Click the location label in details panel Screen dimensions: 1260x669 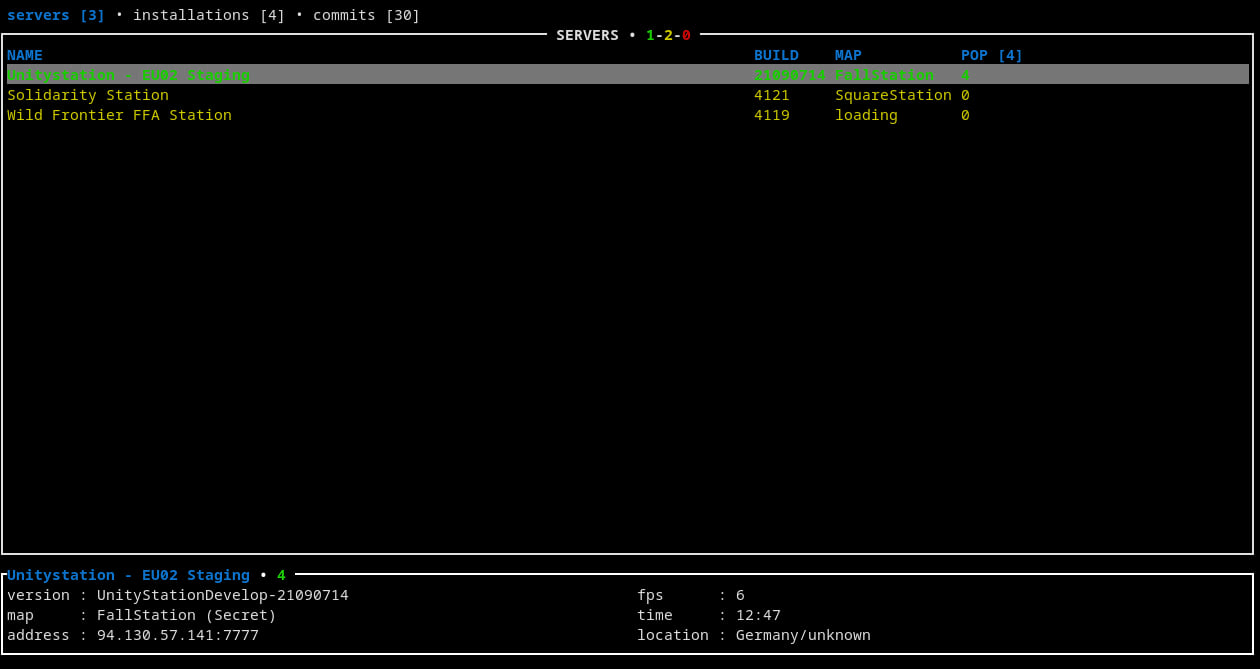click(x=673, y=635)
